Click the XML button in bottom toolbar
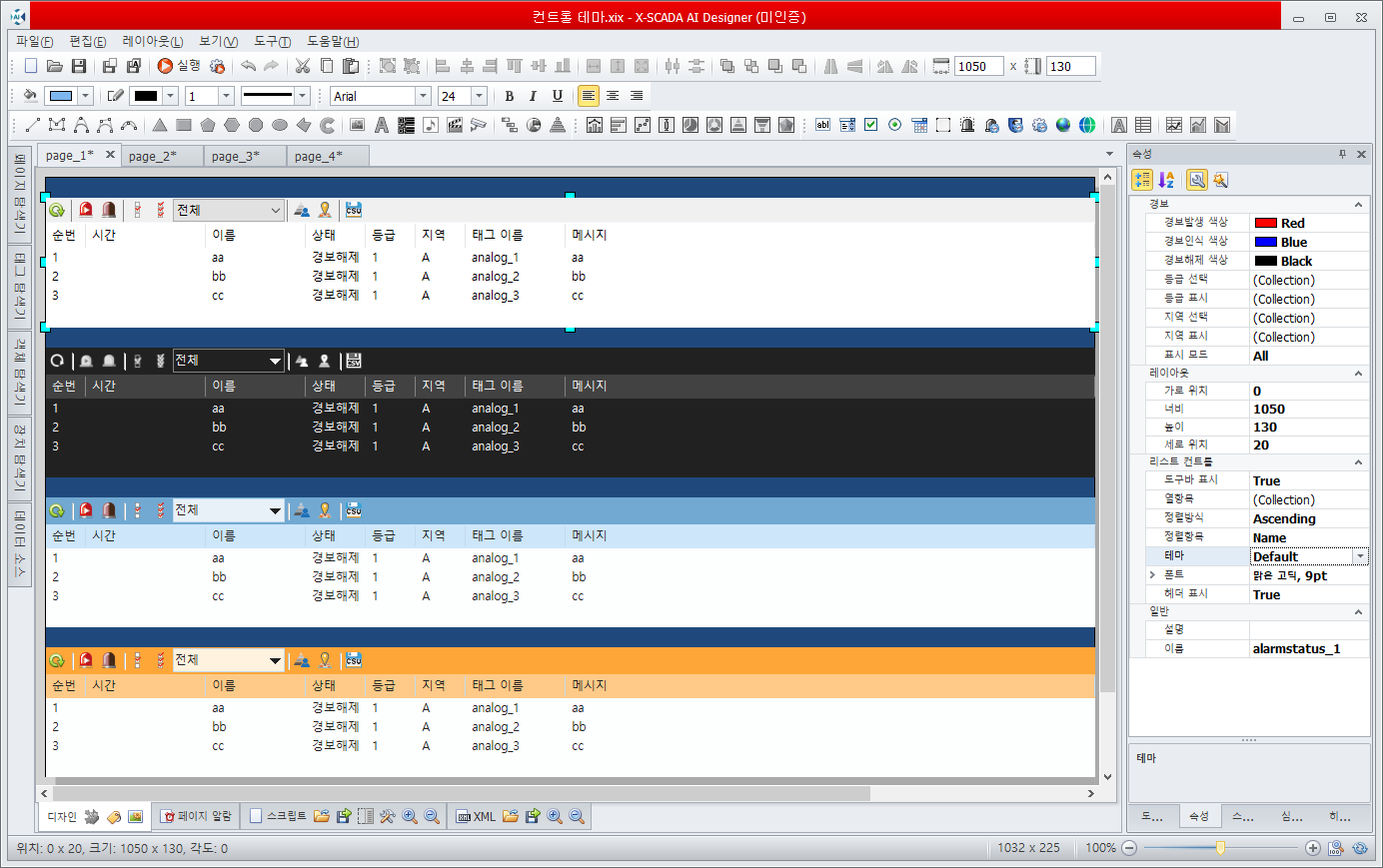 pyautogui.click(x=477, y=816)
